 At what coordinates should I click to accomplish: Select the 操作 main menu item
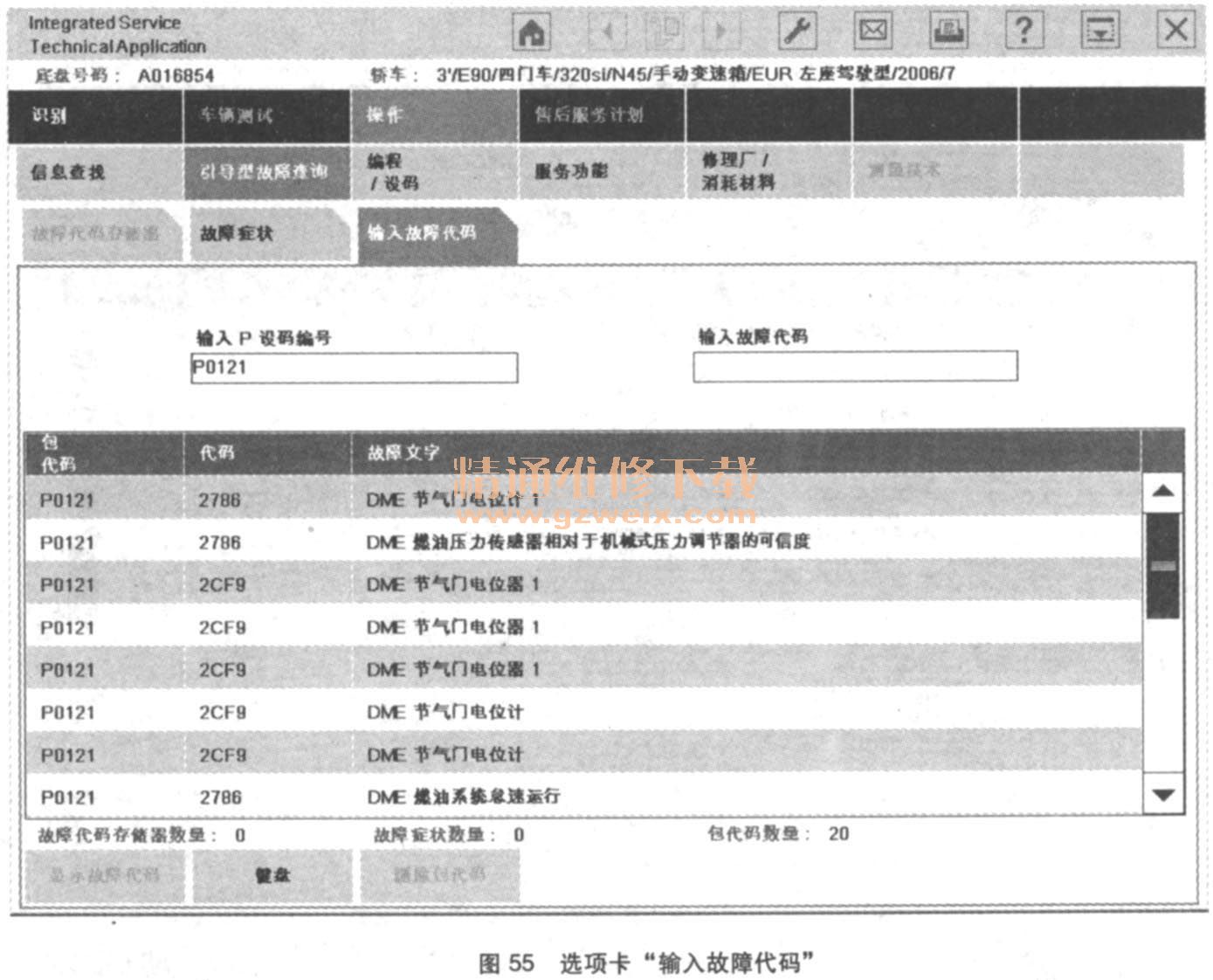pos(434,115)
